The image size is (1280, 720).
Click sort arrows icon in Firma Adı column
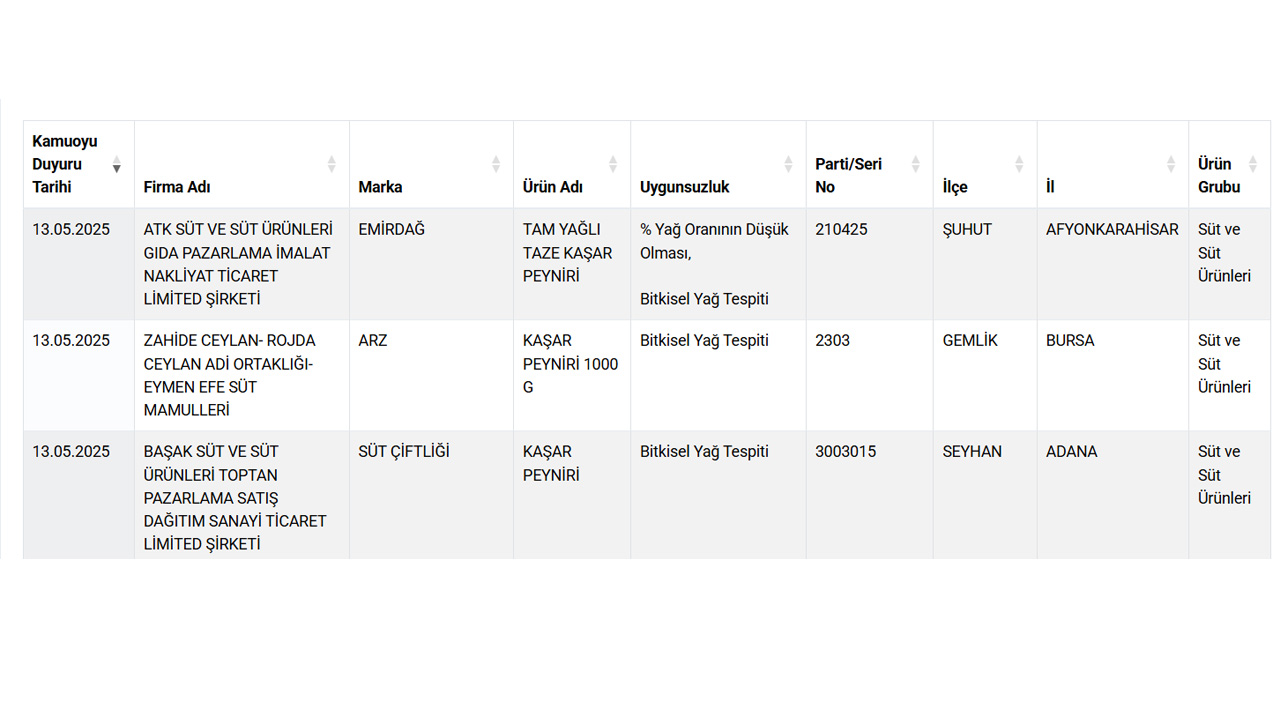pos(332,164)
